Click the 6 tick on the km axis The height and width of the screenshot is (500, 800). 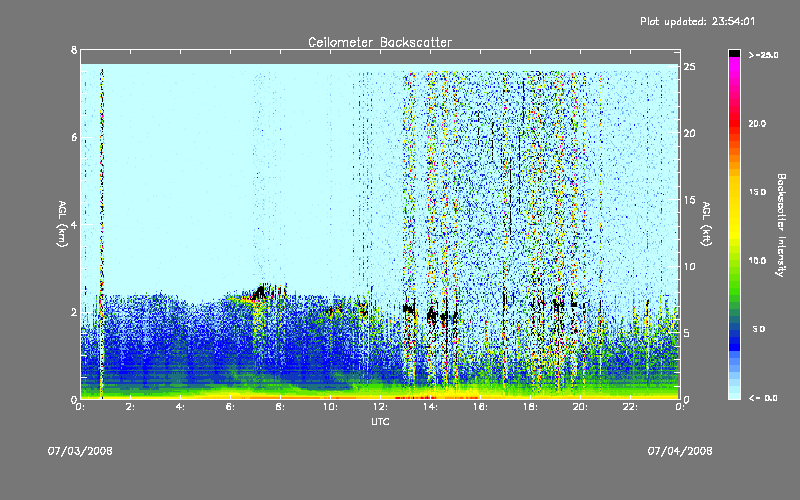74,137
